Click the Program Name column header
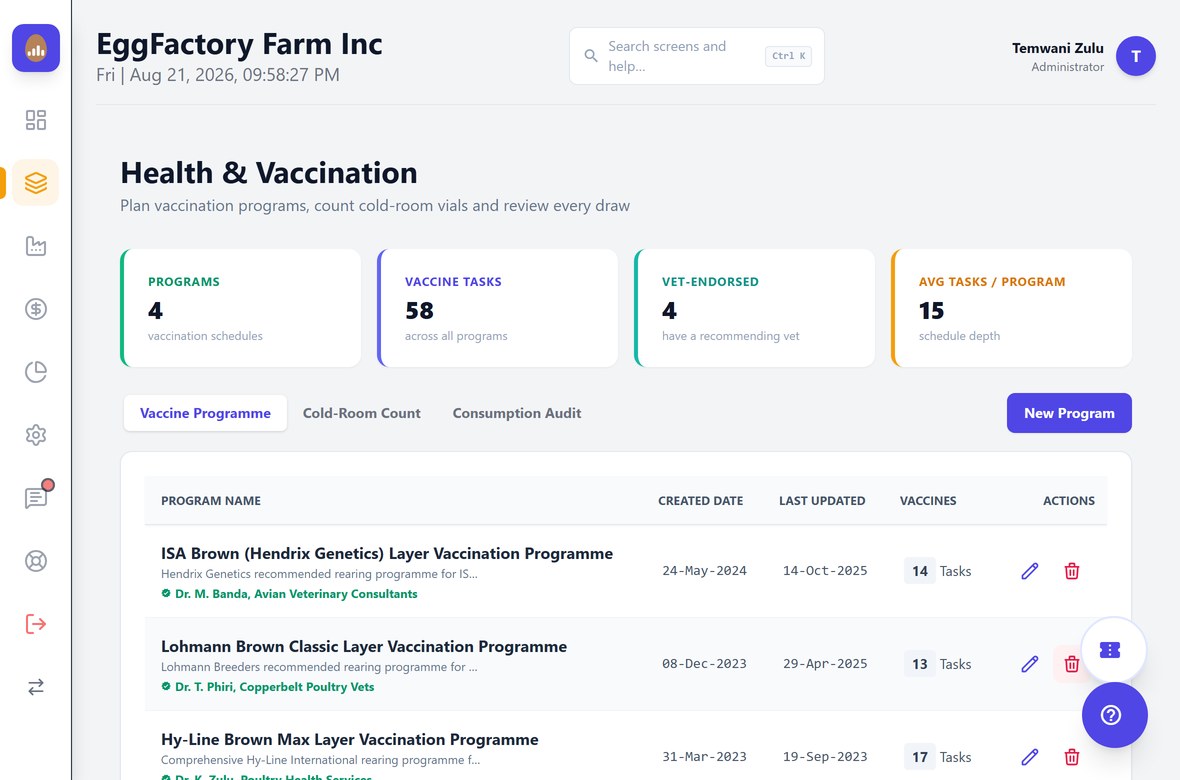This screenshot has width=1180, height=780. click(x=211, y=501)
